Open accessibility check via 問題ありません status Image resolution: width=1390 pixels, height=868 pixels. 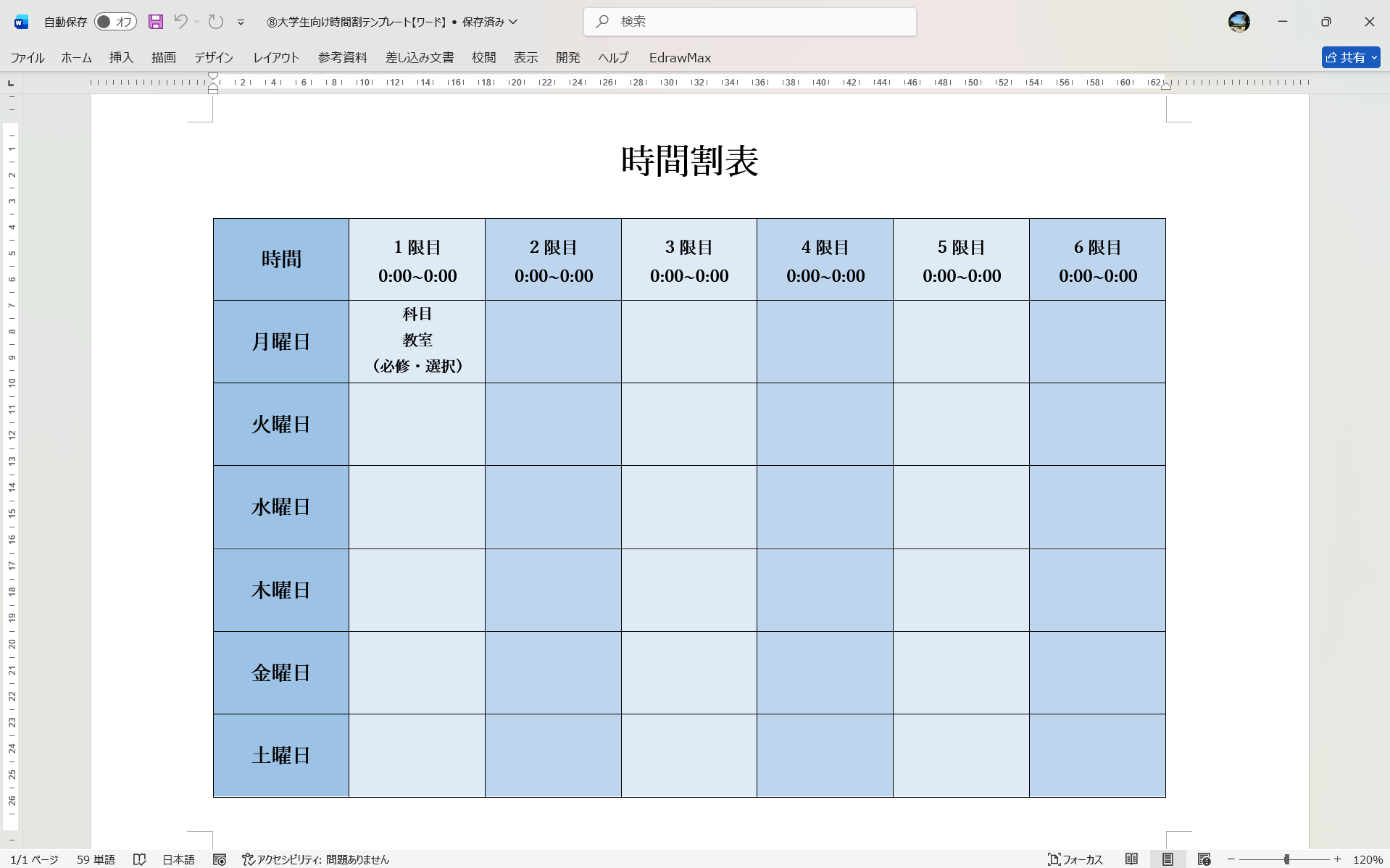tap(319, 859)
